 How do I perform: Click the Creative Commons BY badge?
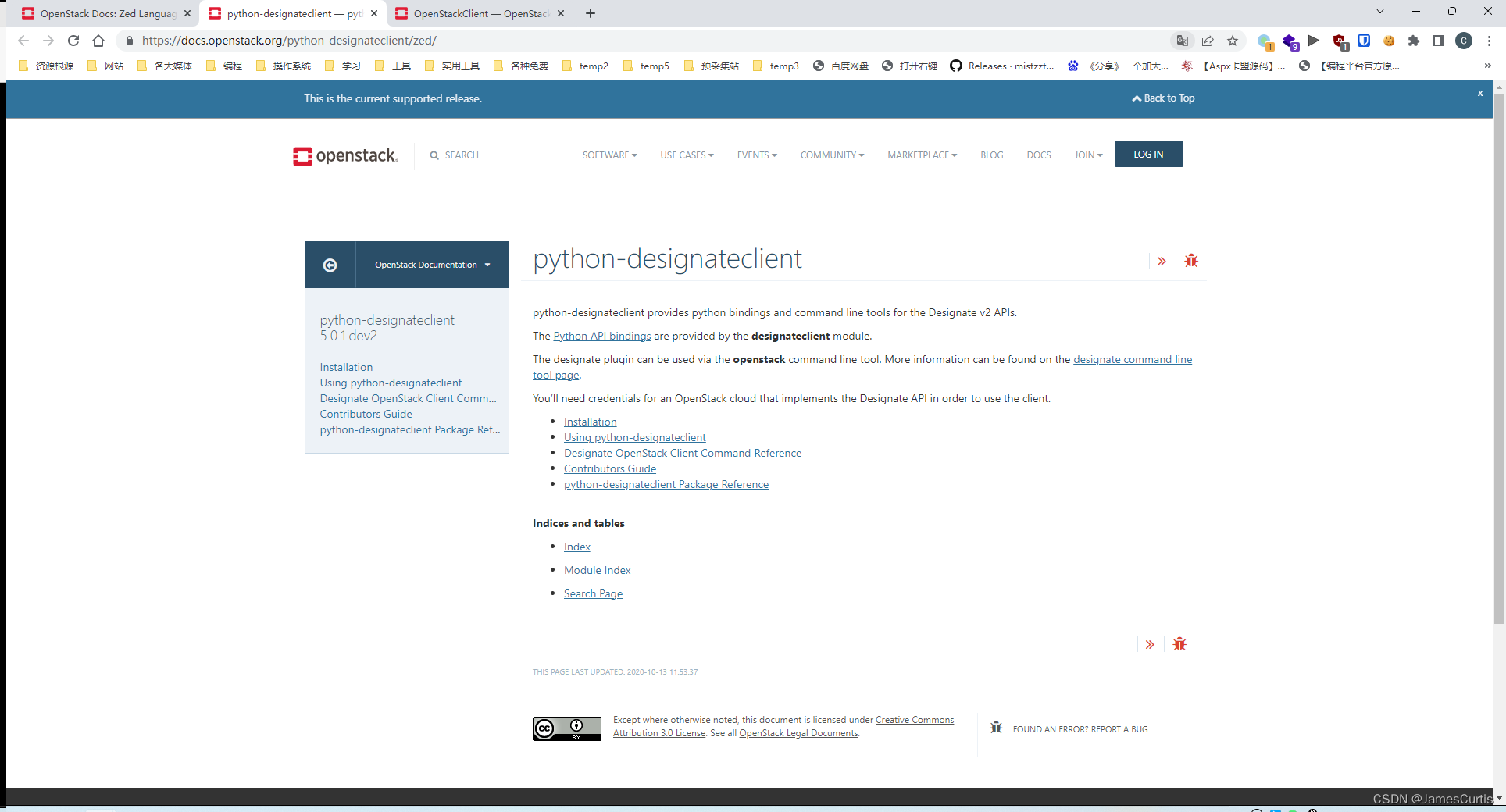tap(567, 728)
